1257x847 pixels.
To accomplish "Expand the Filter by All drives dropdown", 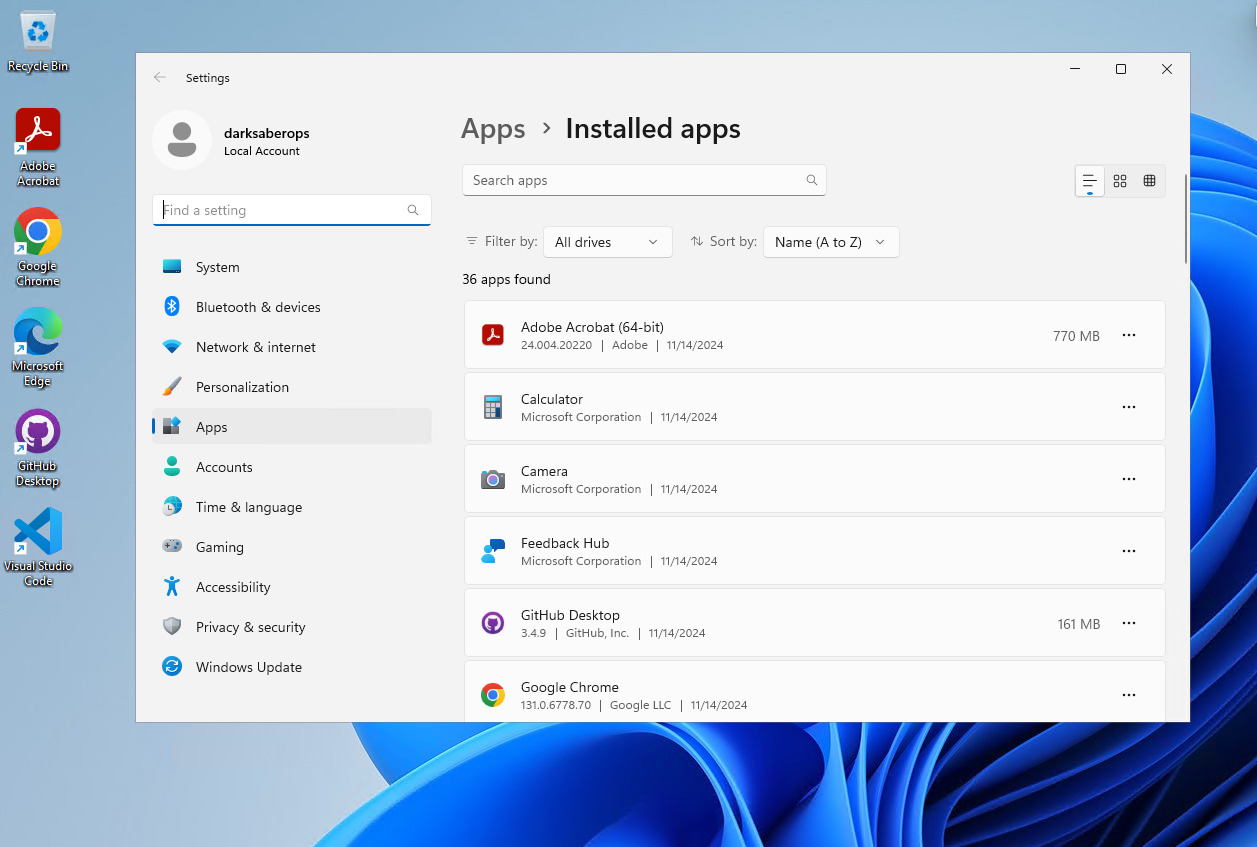I will 607,242.
